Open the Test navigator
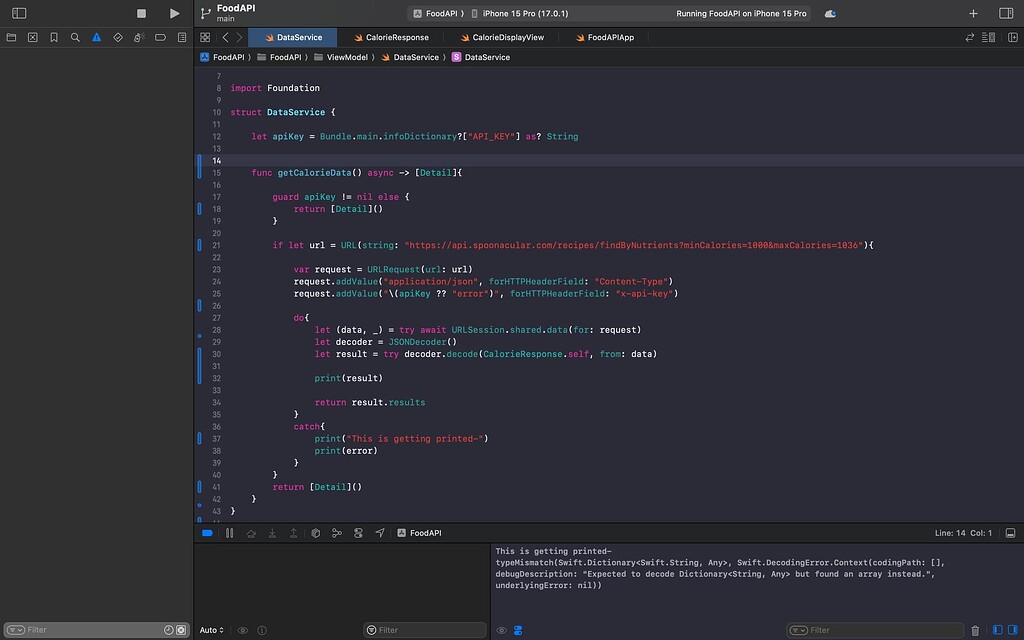This screenshot has height=640, width=1024. pos(118,37)
